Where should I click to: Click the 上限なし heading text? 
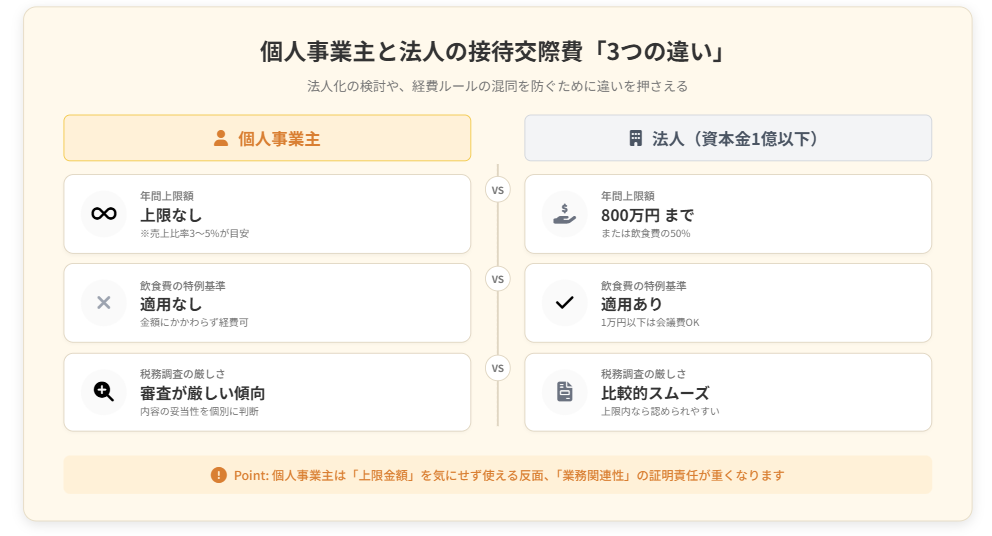coord(171,215)
